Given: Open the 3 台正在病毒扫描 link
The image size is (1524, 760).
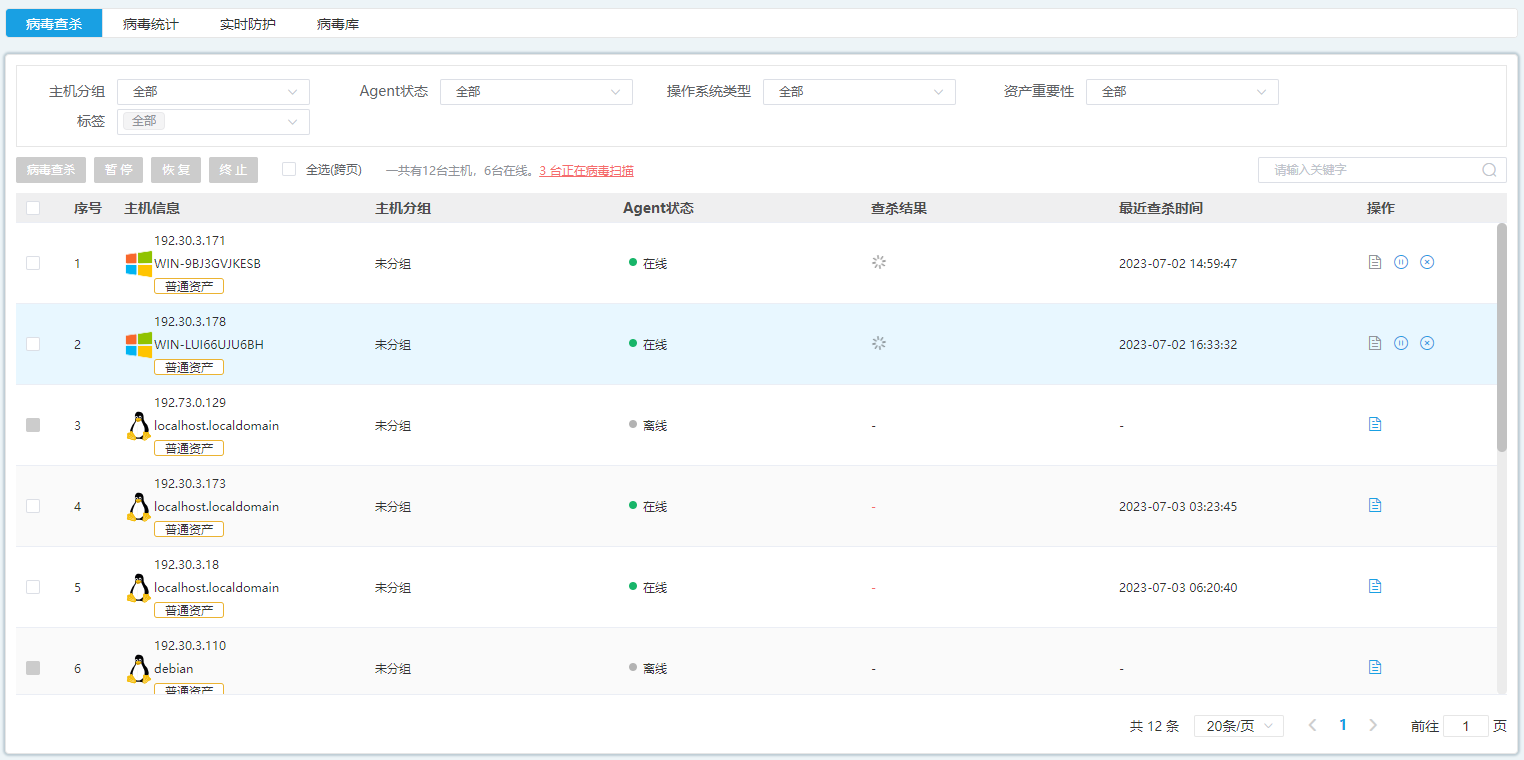Looking at the screenshot, I should click(586, 171).
